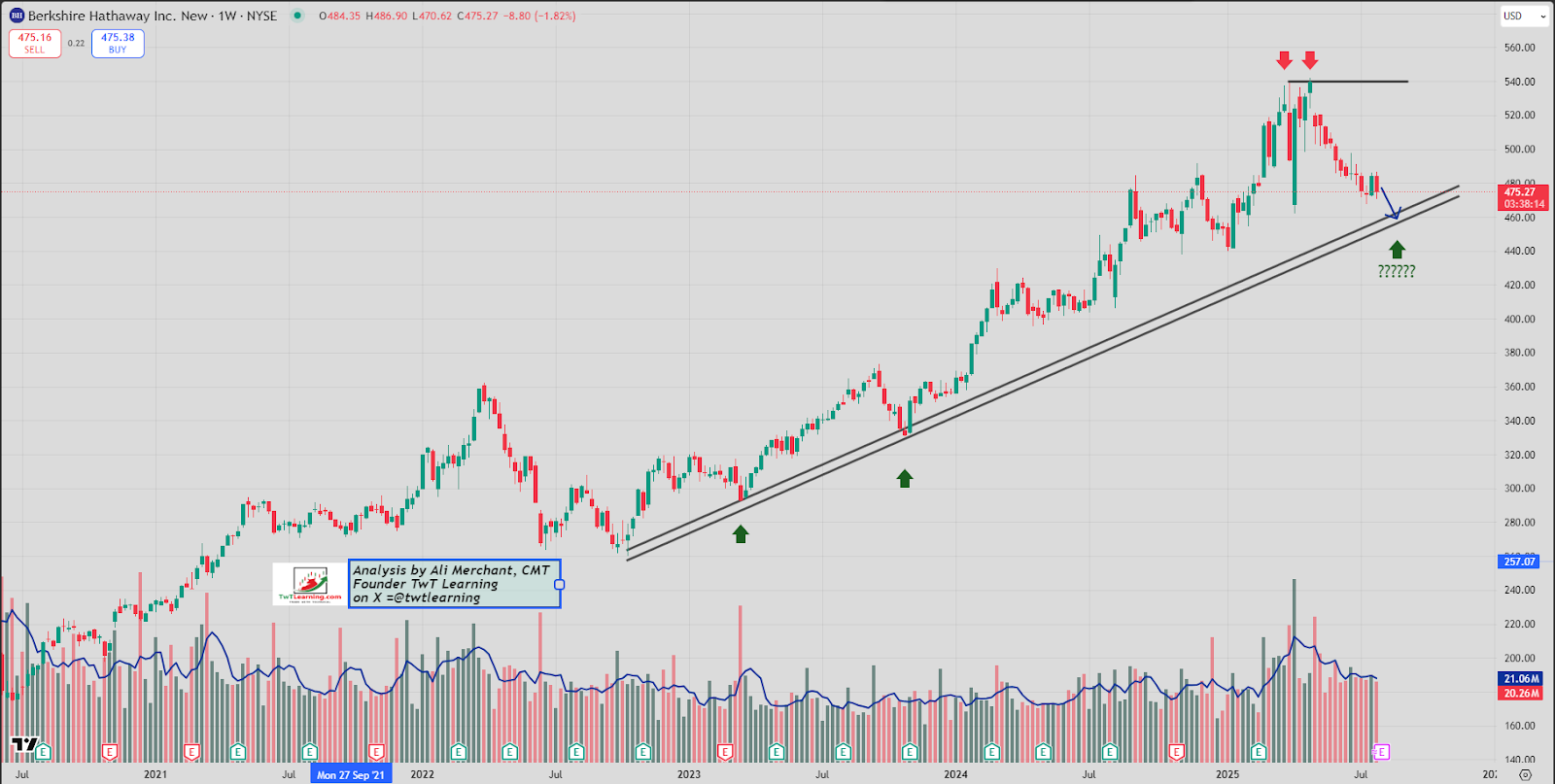Click the 2023 label on the time axis

coord(689,774)
